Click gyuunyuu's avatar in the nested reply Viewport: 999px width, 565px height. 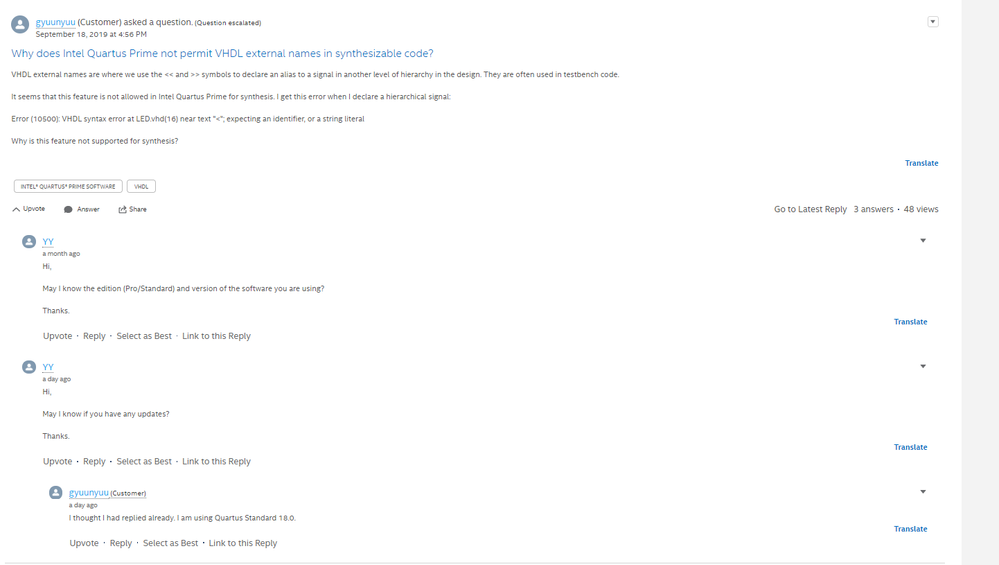point(56,492)
